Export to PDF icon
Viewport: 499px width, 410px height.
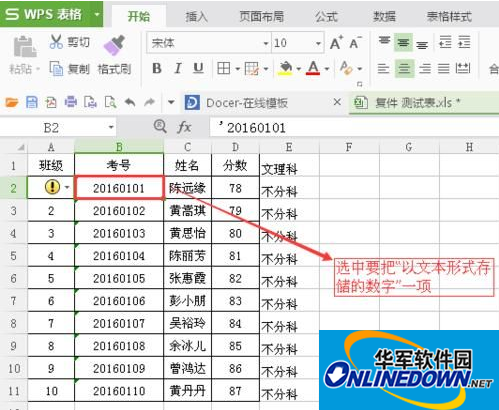51,102
